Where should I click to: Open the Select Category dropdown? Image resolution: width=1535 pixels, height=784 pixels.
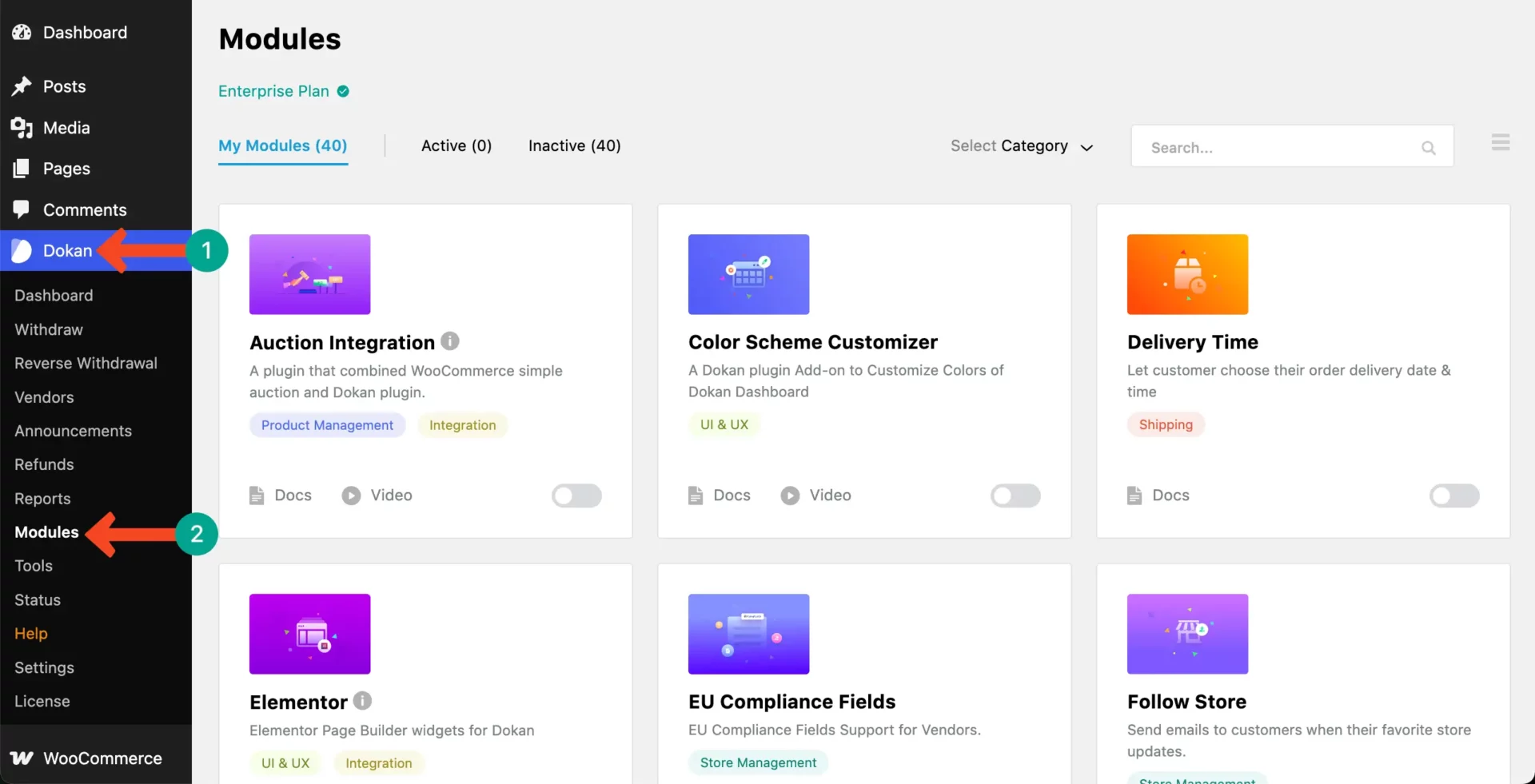point(1022,146)
